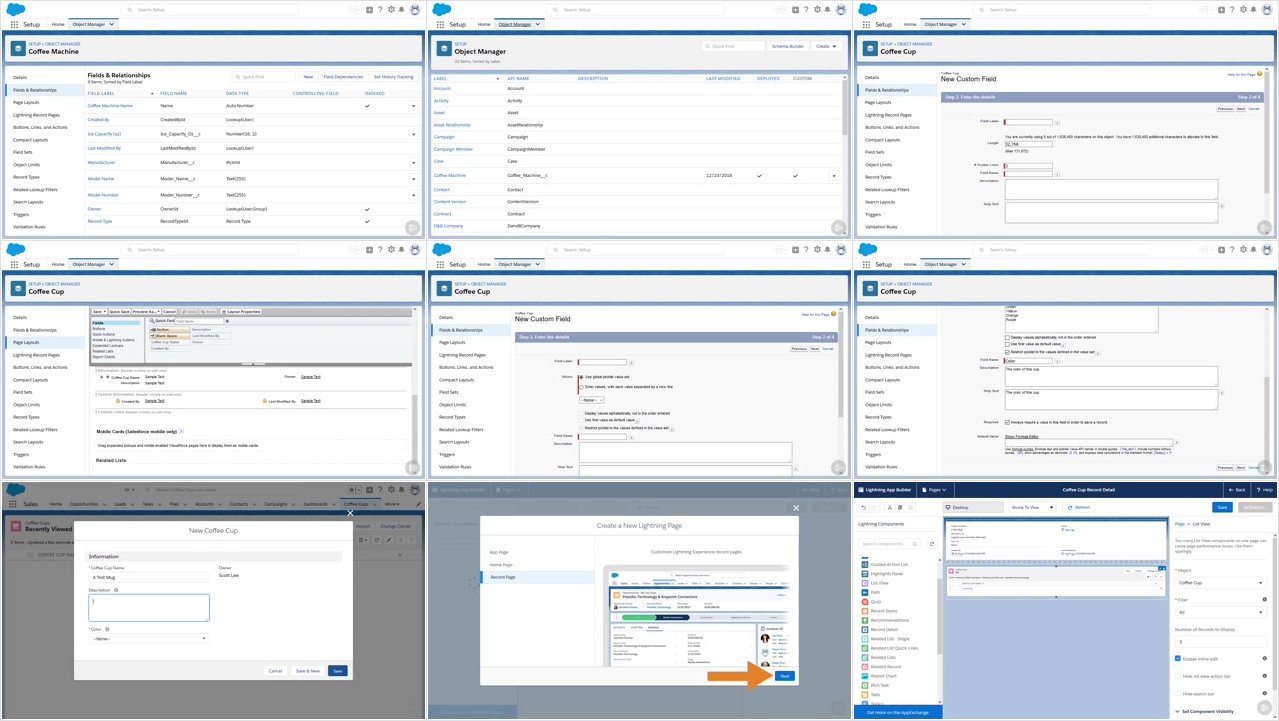Go Back from the Lightning App Builder
Image resolution: width=1279 pixels, height=721 pixels.
[x=1237, y=490]
